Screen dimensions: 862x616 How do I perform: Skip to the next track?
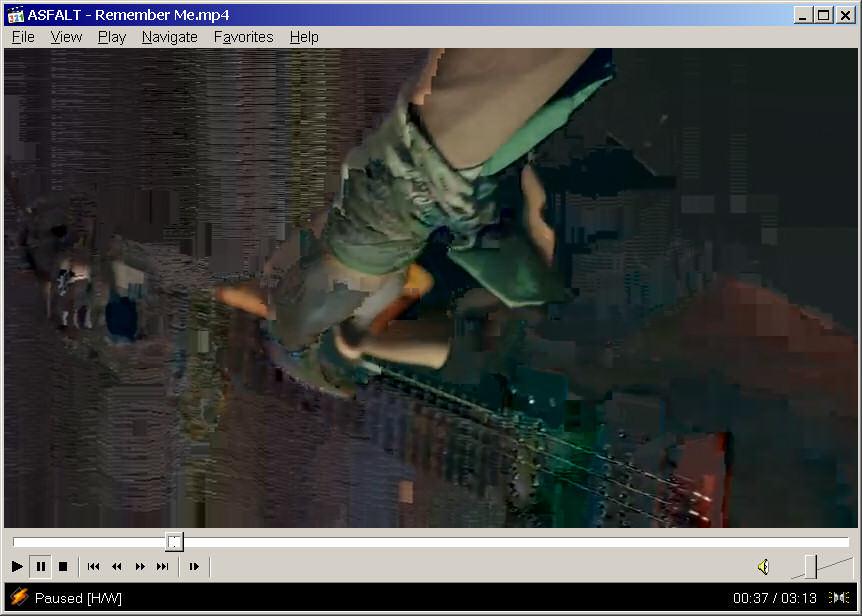[x=162, y=567]
